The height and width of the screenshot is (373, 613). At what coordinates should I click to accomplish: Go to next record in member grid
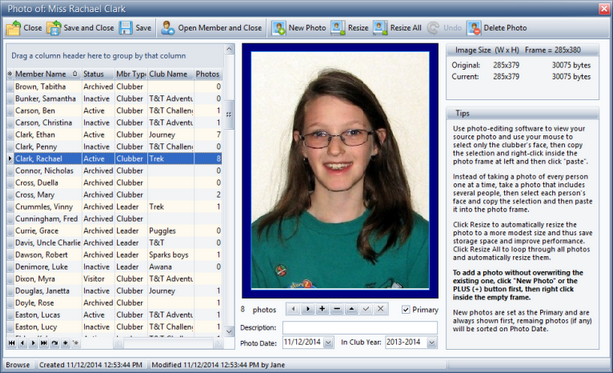(33, 343)
